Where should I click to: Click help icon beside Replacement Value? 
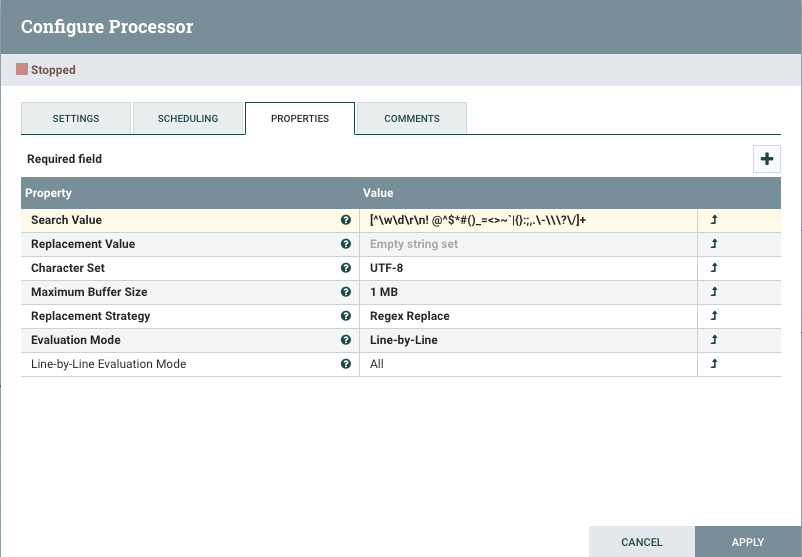(346, 244)
